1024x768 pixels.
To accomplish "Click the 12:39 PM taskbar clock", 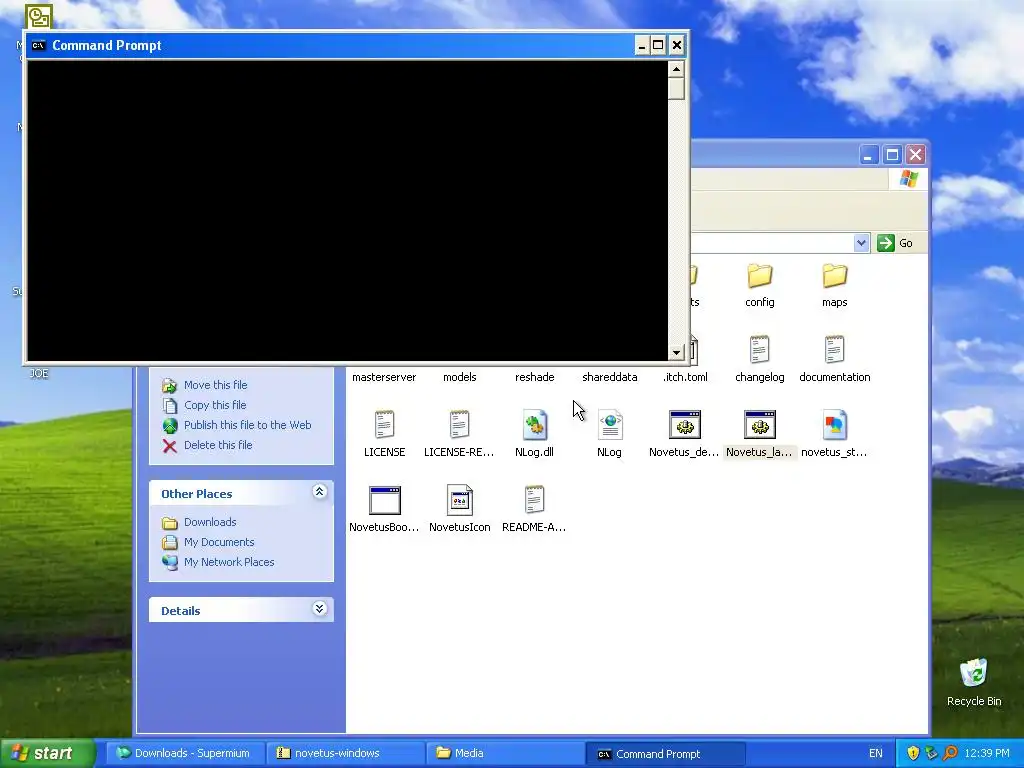I will 987,753.
